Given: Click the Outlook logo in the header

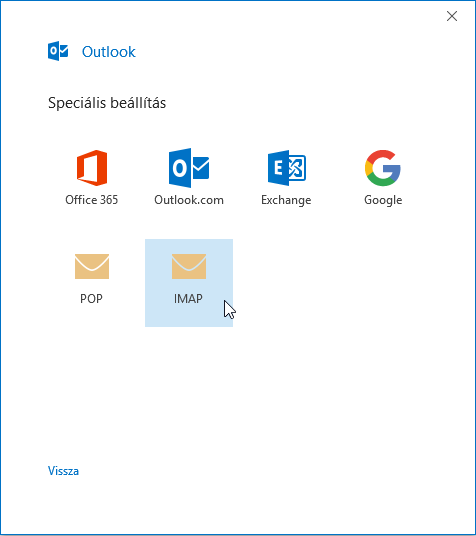Looking at the screenshot, I should (x=58, y=51).
